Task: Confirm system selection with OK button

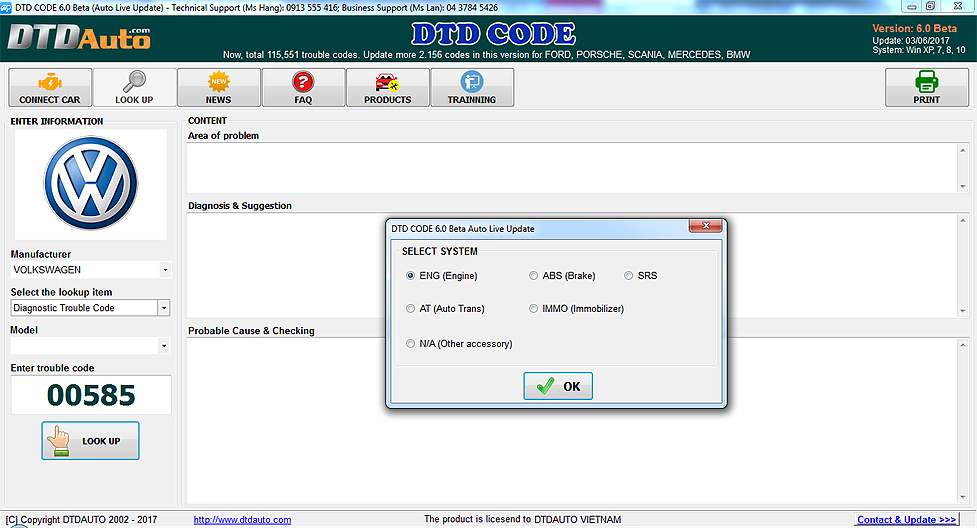Action: pyautogui.click(x=558, y=386)
